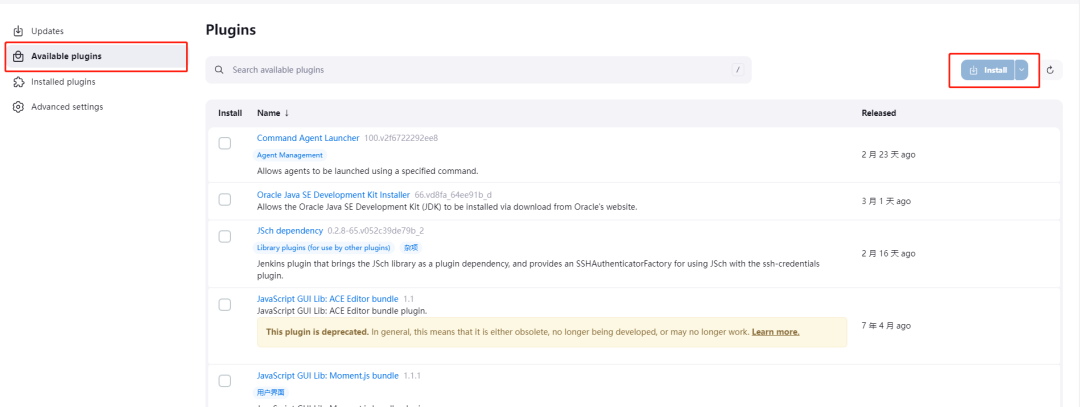Click release date 2 月 23 天 ago
Image resolution: width=1080 pixels, height=407 pixels.
889,155
